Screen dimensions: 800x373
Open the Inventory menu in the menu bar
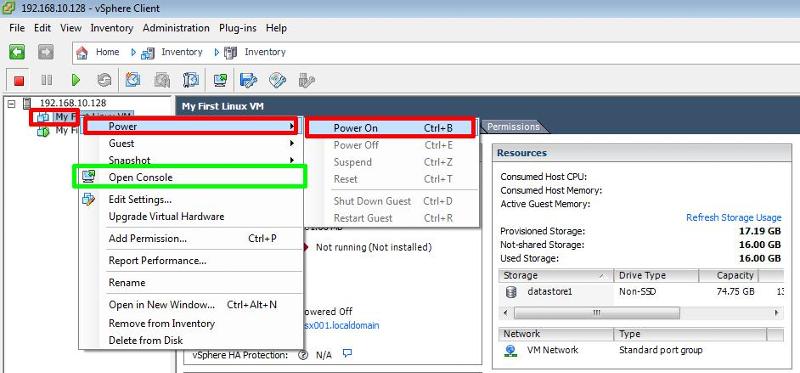[112, 28]
